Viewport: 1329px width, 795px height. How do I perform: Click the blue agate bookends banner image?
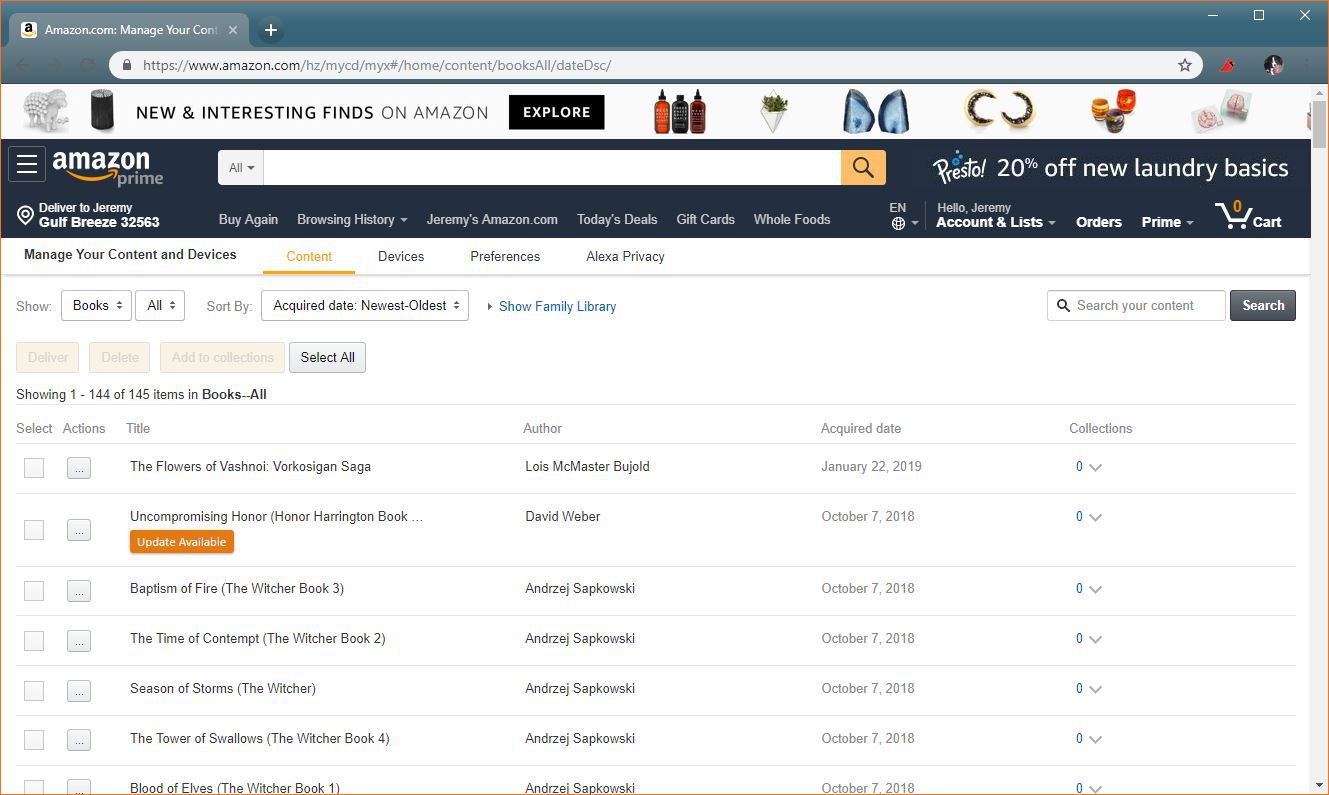coord(875,111)
